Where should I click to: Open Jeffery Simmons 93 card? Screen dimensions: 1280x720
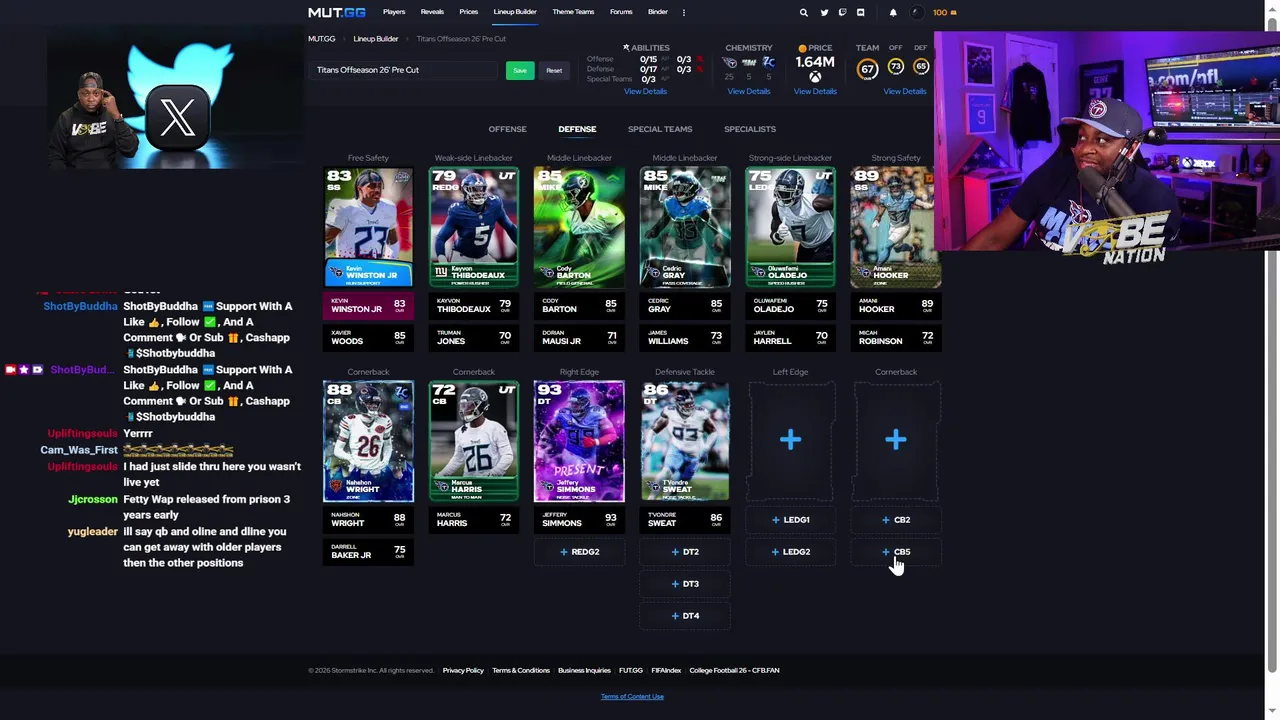click(579, 441)
